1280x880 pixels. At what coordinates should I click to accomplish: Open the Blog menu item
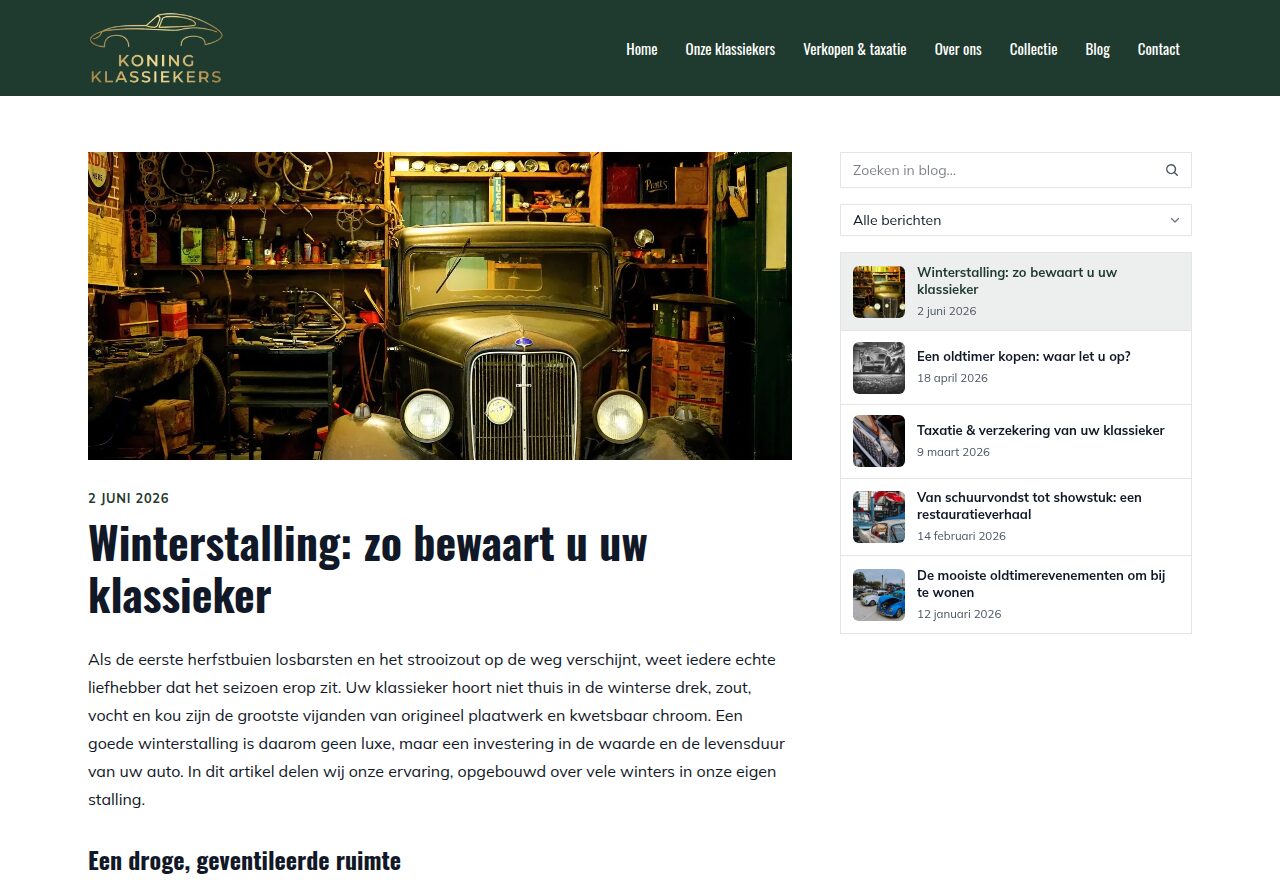(1097, 49)
